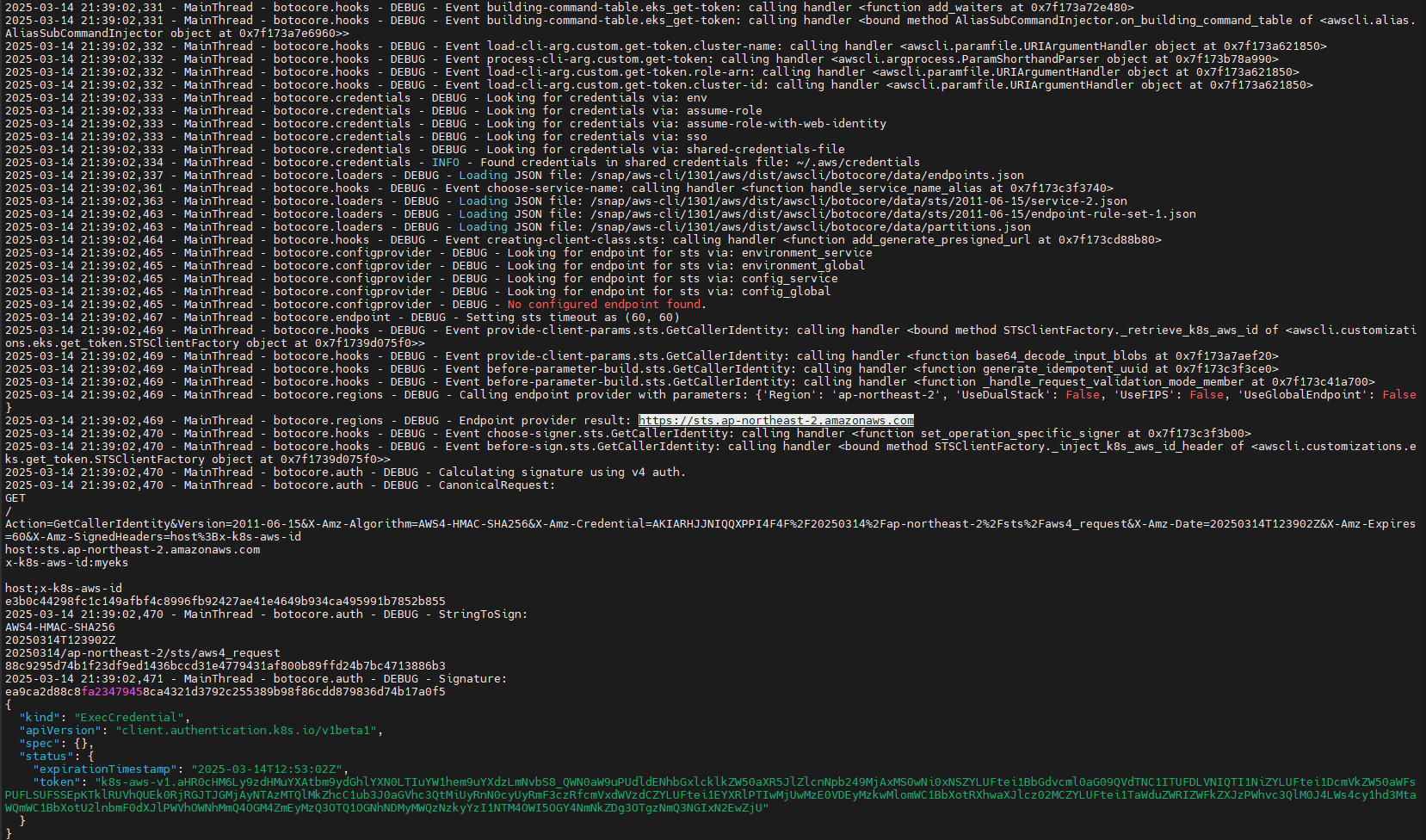Select the standalone 20250314T123902Z line

(60, 639)
